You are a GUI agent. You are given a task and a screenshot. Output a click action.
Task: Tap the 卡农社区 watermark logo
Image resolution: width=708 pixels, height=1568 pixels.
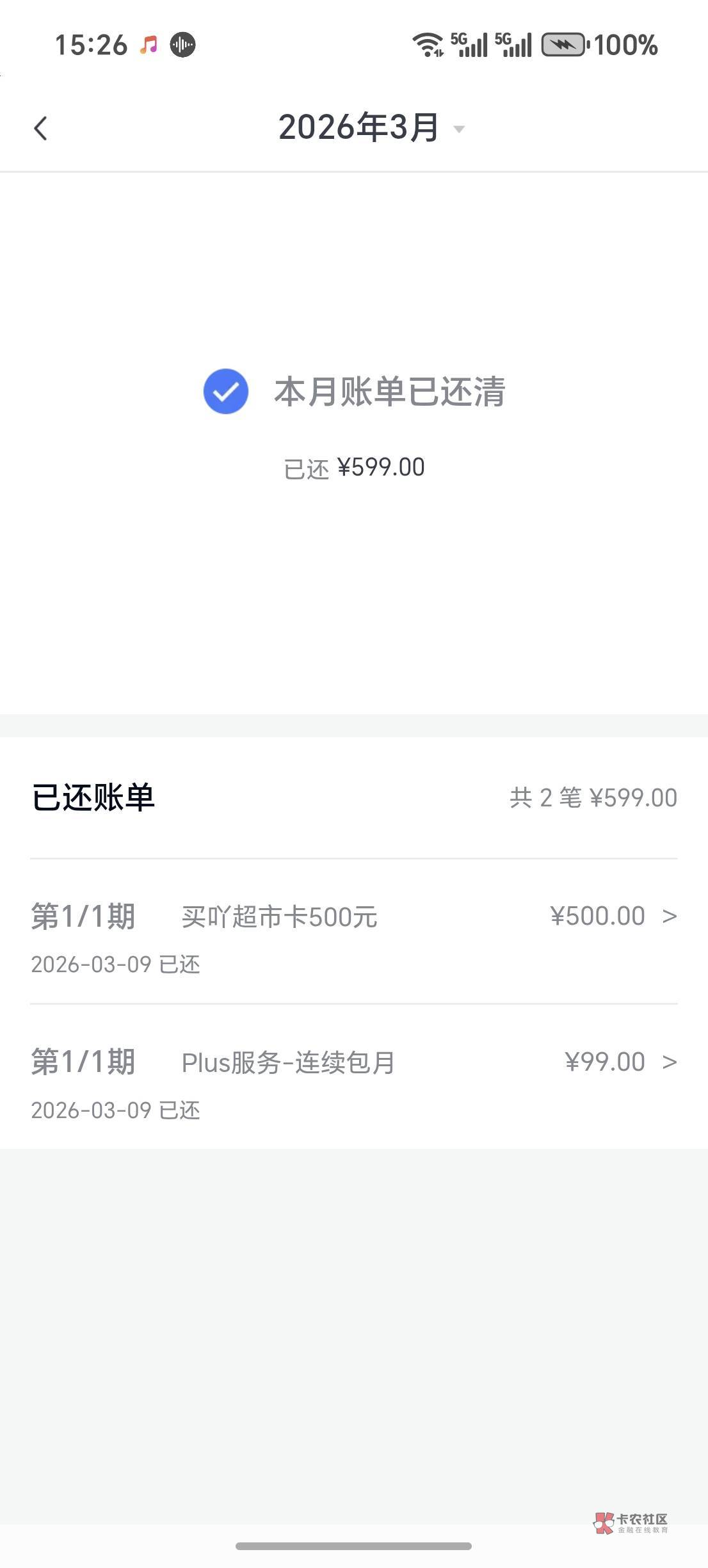[631, 1523]
